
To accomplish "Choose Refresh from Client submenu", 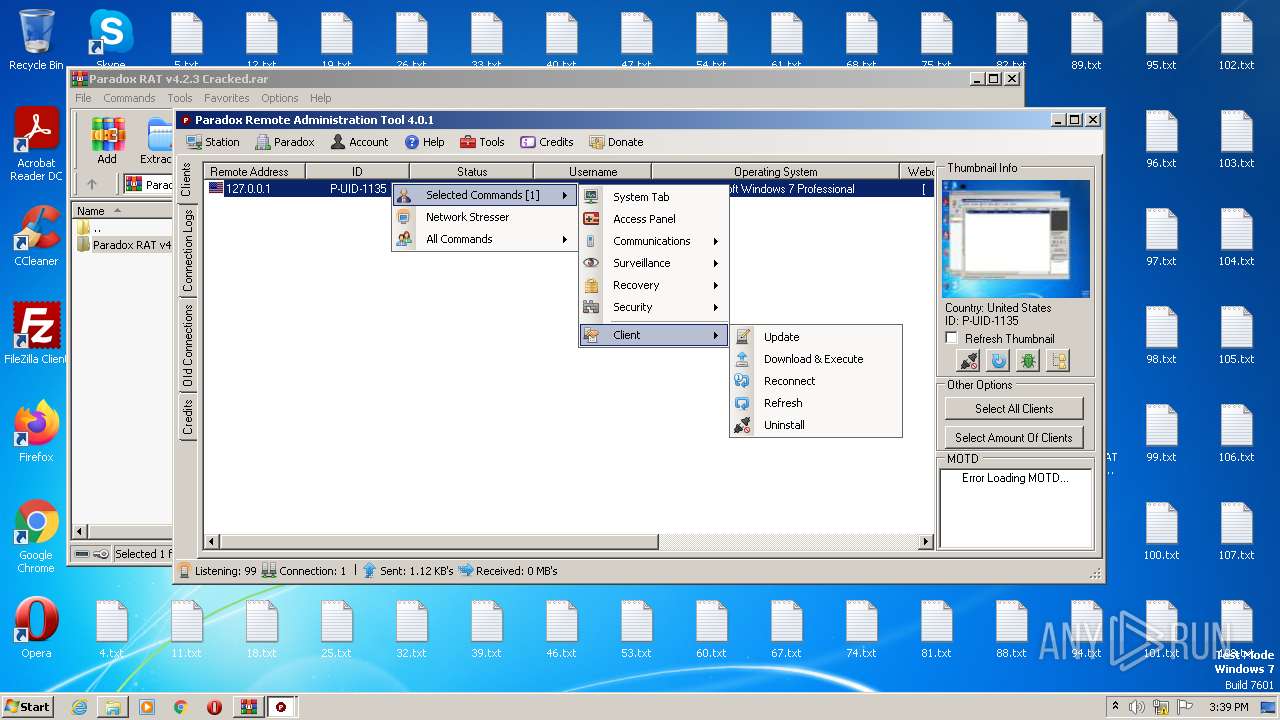I will [x=815, y=403].
